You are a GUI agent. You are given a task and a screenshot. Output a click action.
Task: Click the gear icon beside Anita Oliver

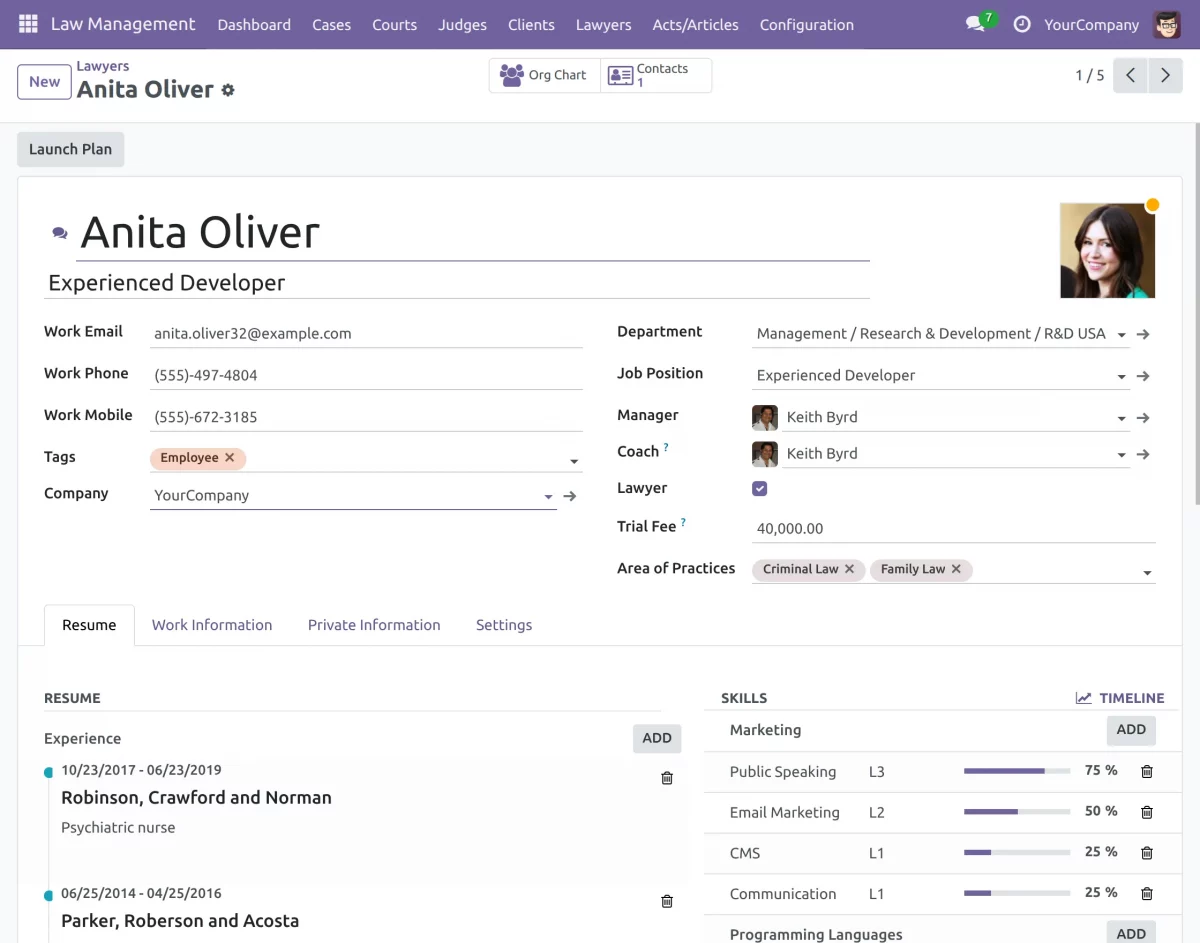228,90
